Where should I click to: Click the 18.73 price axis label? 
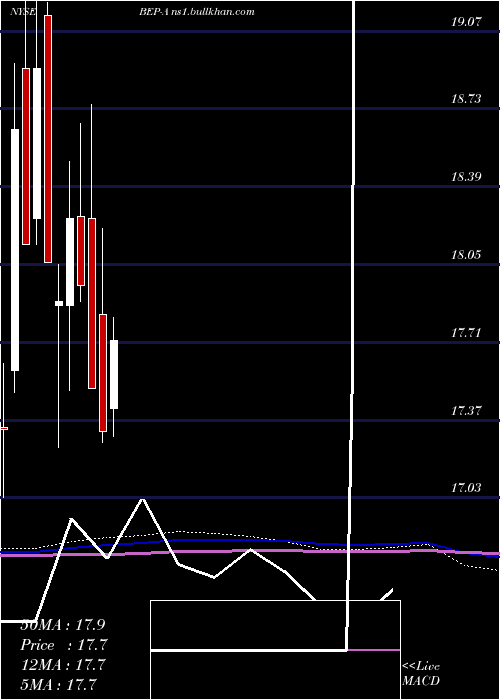point(466,99)
